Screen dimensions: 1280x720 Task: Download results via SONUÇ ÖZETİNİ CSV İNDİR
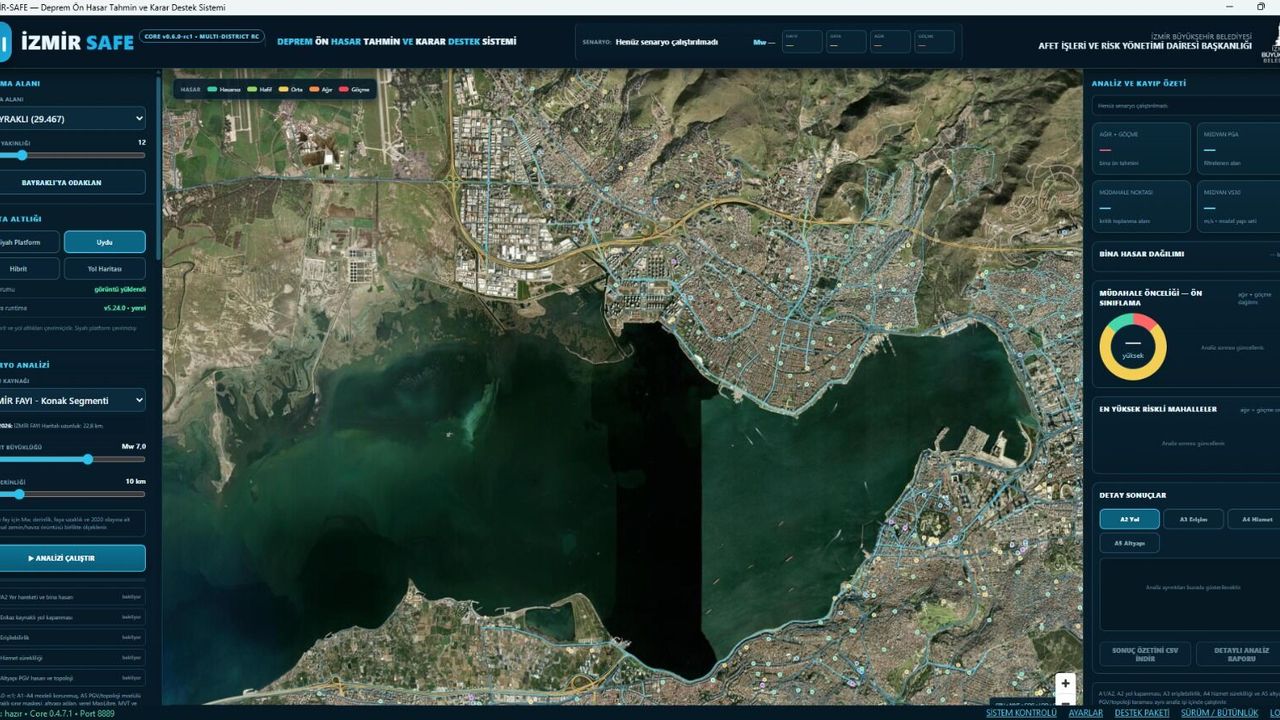point(1144,654)
